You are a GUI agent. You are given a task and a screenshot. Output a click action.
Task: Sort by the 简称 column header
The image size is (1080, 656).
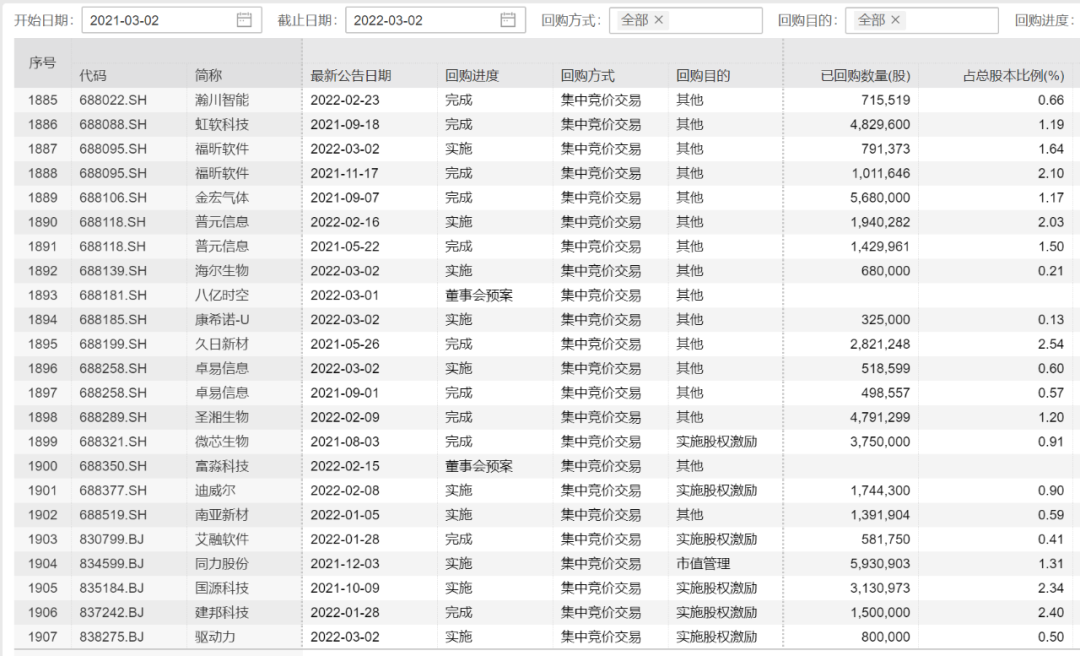pyautogui.click(x=209, y=76)
